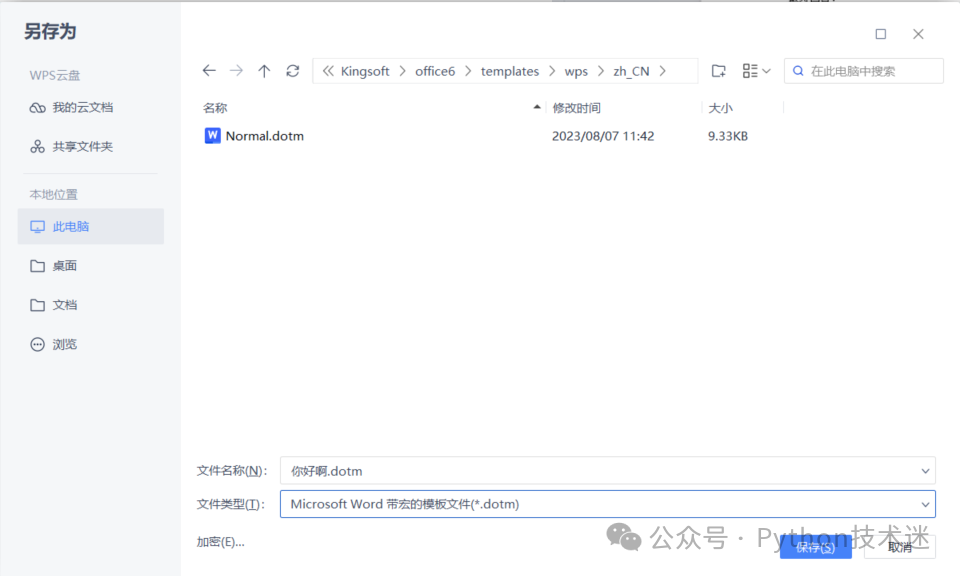Image resolution: width=960 pixels, height=576 pixels.
Task: Click the ellipsis icon beside 浏览
Action: (37, 344)
